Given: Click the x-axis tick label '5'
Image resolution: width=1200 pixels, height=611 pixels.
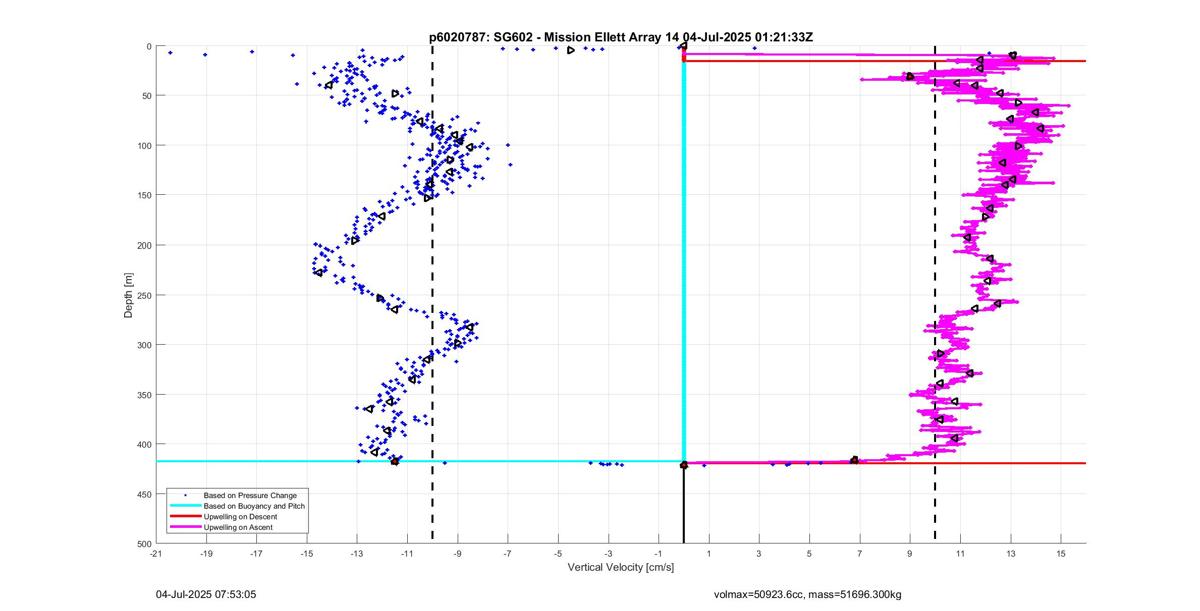Looking at the screenshot, I should (809, 553).
